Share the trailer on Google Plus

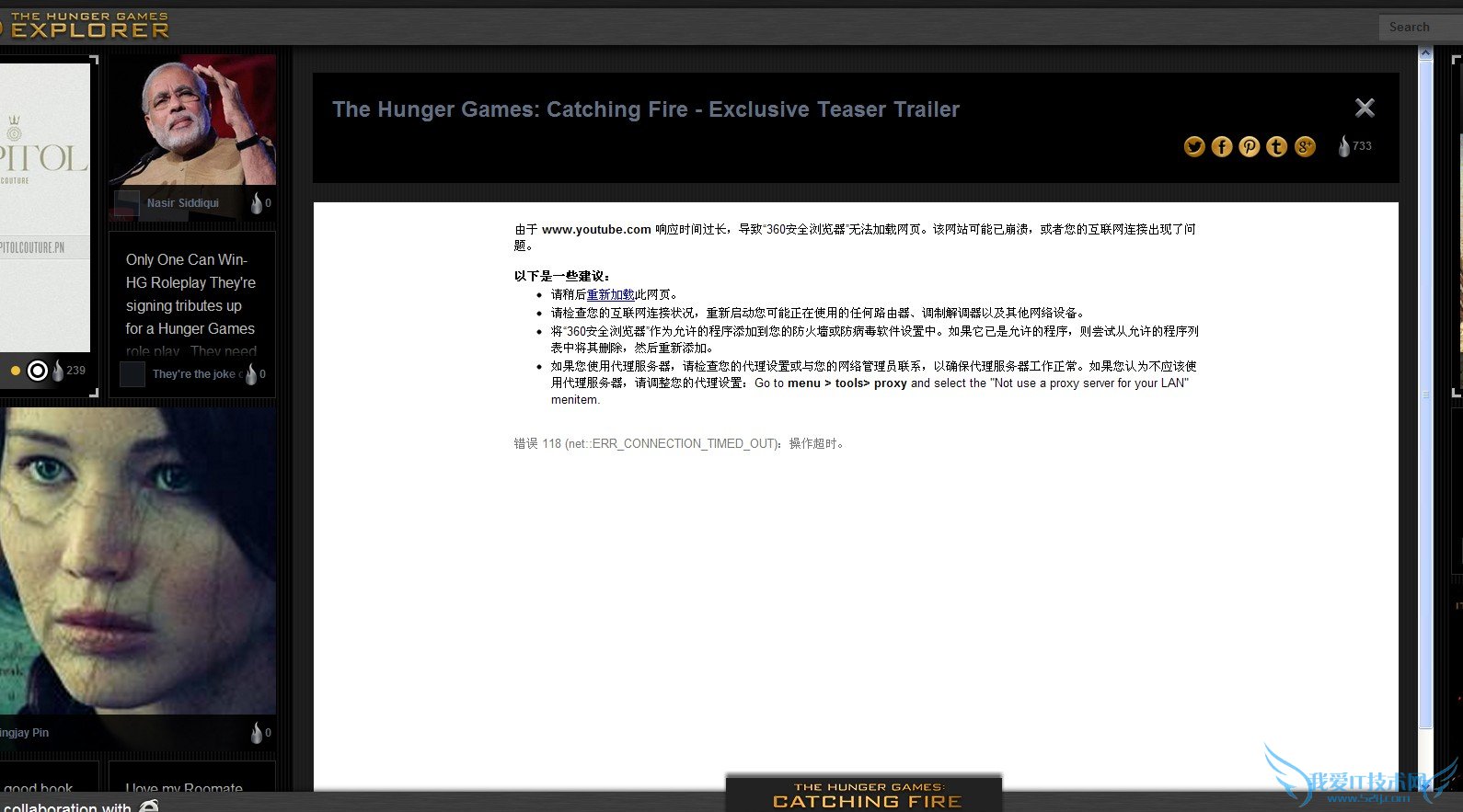click(x=1305, y=147)
